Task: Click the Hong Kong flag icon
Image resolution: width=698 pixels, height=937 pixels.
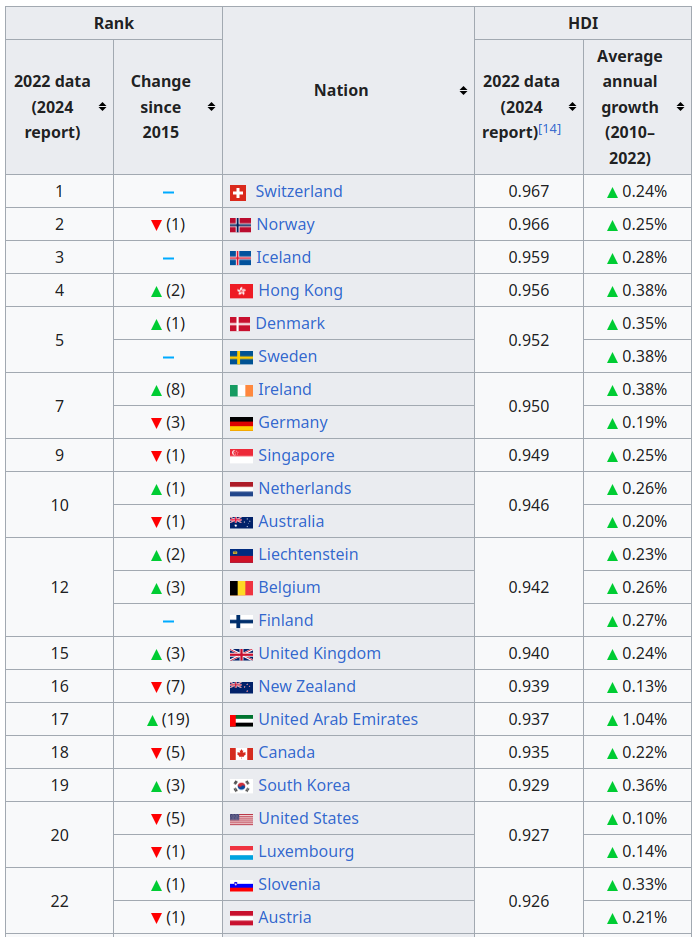Action: (x=241, y=291)
